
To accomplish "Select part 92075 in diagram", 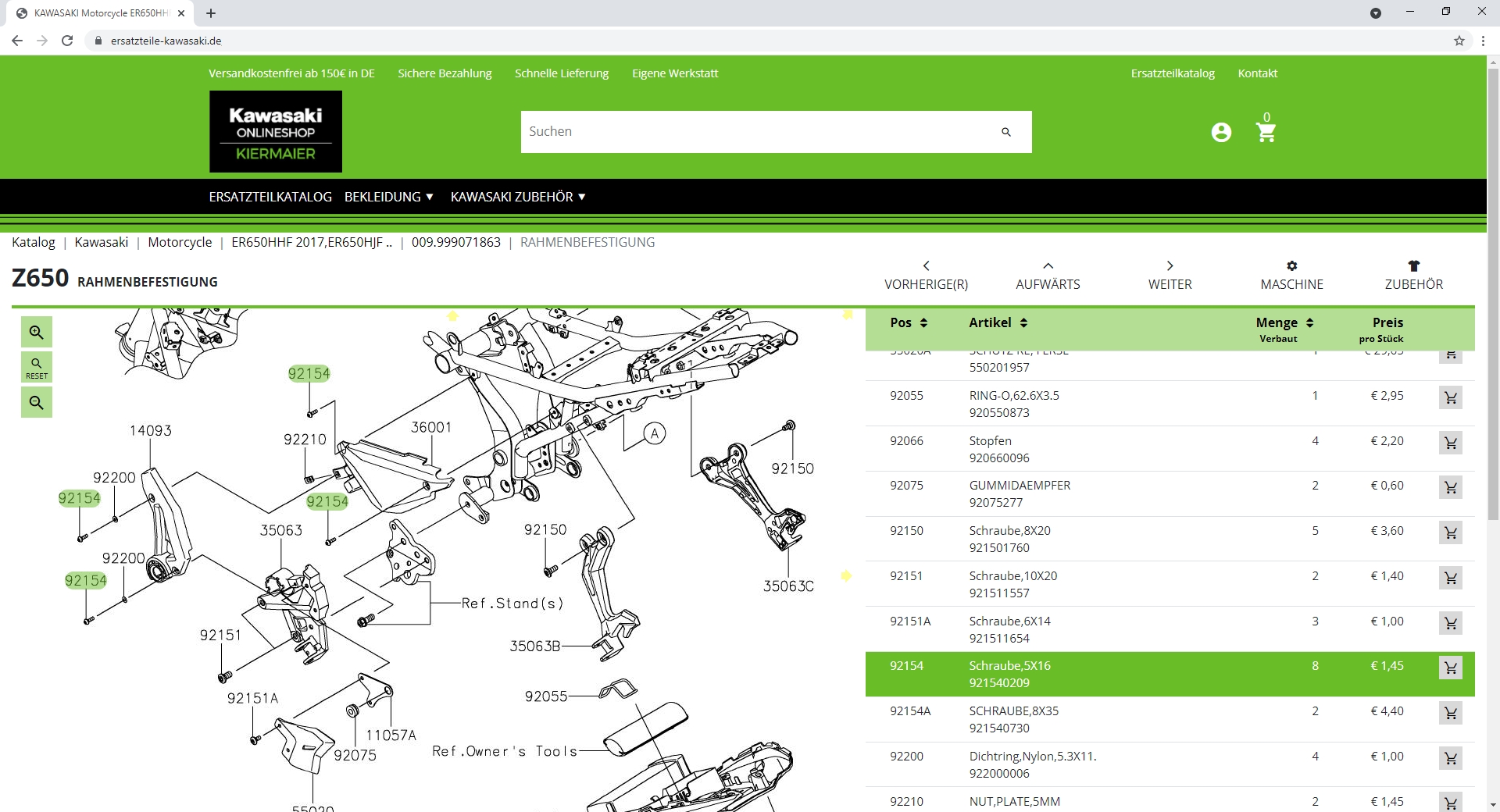I will (355, 756).
